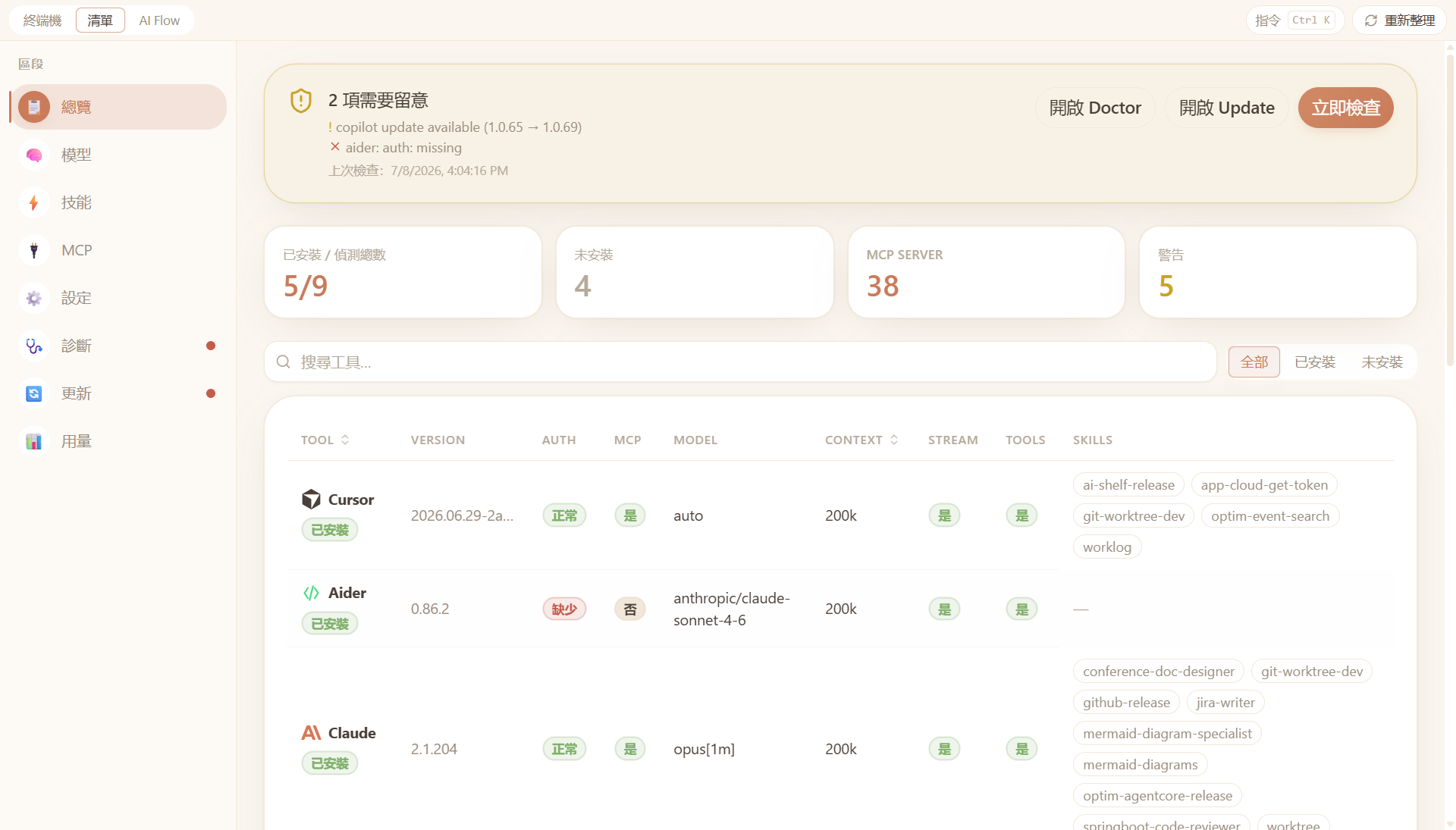Screen dimensions: 1456x830
Task: Click the 立即檢查 button
Action: 1346,108
